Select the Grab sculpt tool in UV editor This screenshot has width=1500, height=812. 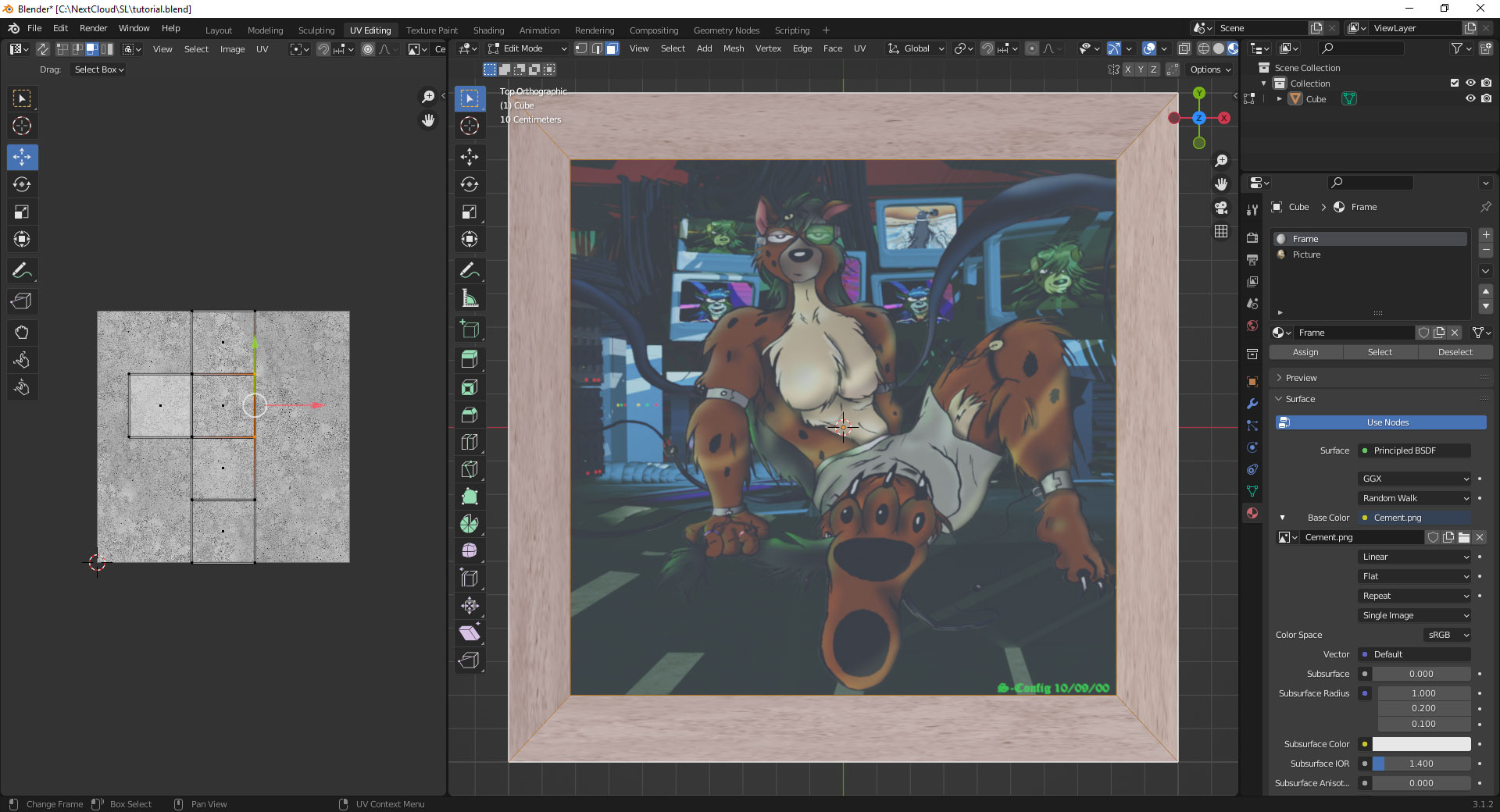(x=22, y=333)
